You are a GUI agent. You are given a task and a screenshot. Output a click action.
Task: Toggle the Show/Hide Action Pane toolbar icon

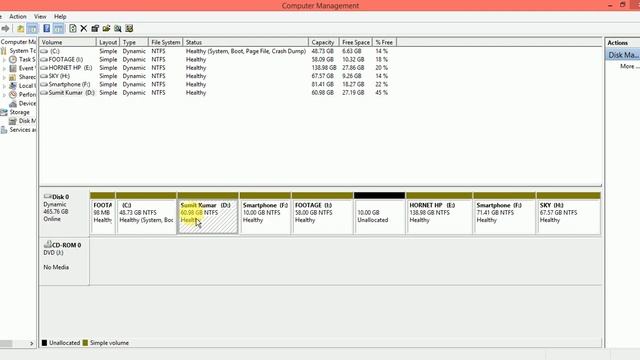59,29
